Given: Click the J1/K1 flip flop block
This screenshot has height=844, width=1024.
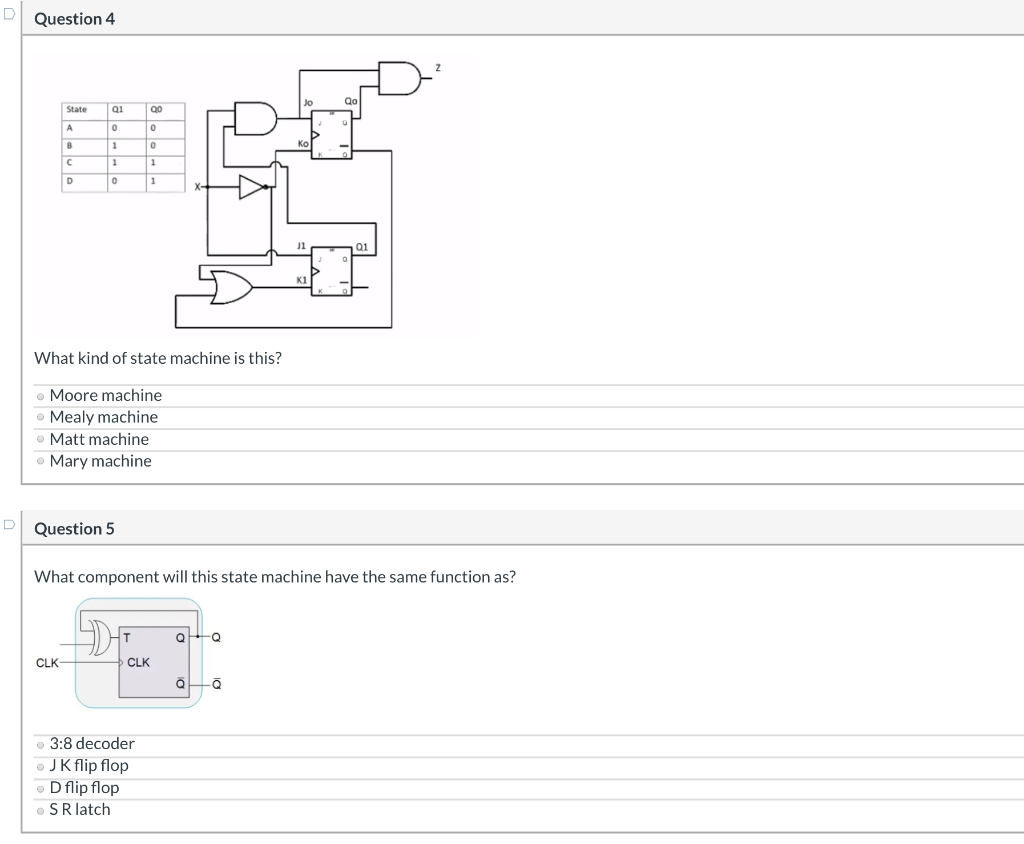Looking at the screenshot, I should (x=330, y=271).
